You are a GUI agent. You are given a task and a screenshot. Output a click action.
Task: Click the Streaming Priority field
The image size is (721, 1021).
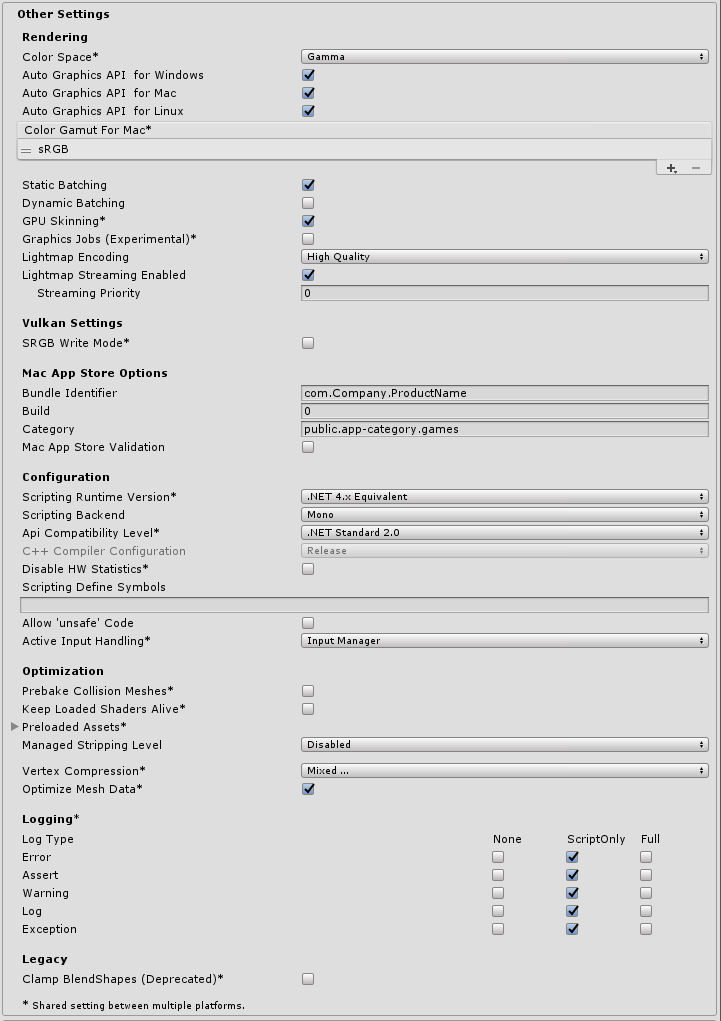click(x=504, y=293)
